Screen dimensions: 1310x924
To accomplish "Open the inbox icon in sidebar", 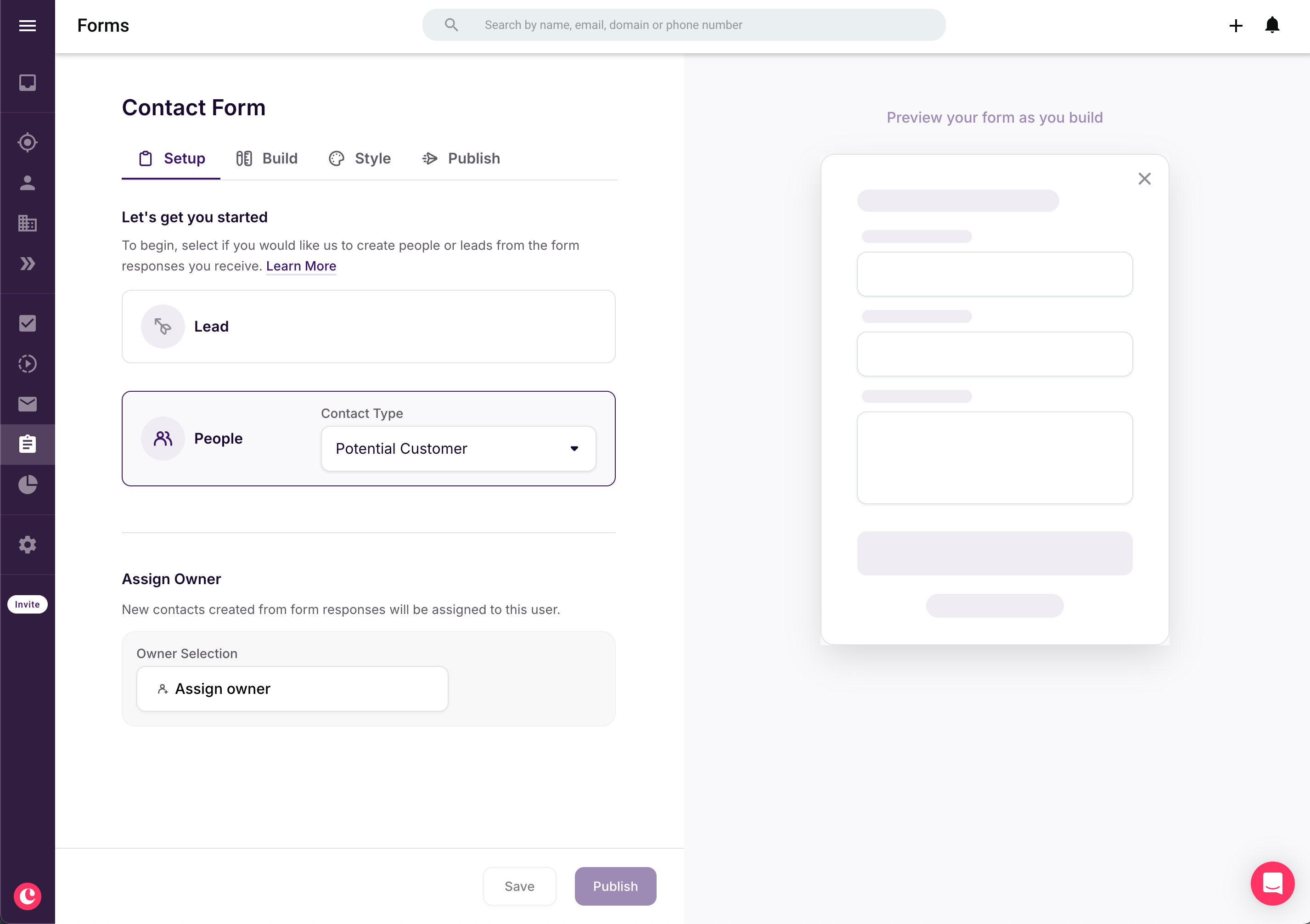I will click(28, 83).
